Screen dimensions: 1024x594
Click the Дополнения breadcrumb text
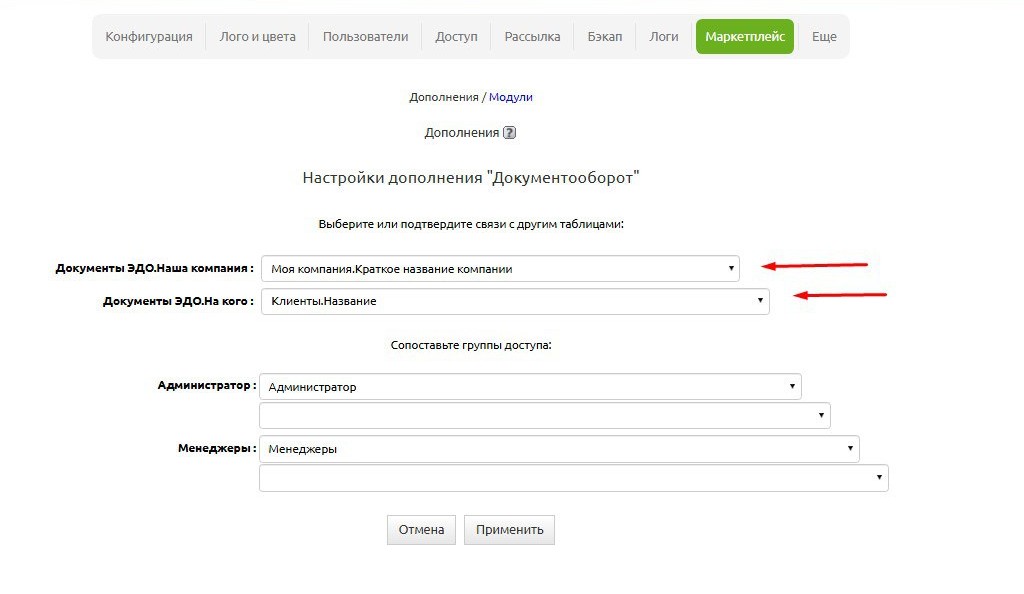(x=444, y=97)
